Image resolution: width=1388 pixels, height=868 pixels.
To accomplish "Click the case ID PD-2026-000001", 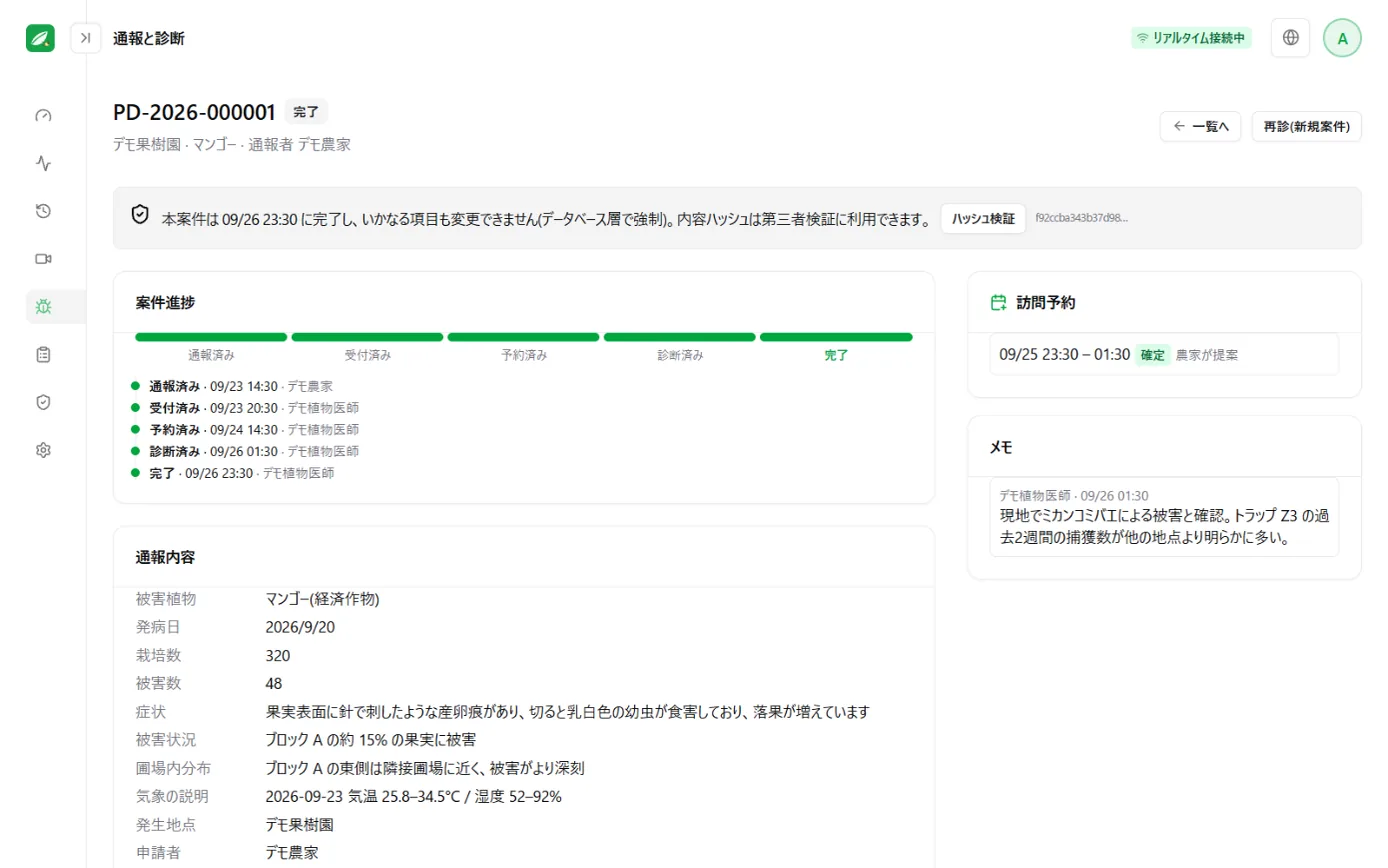I will 194,112.
